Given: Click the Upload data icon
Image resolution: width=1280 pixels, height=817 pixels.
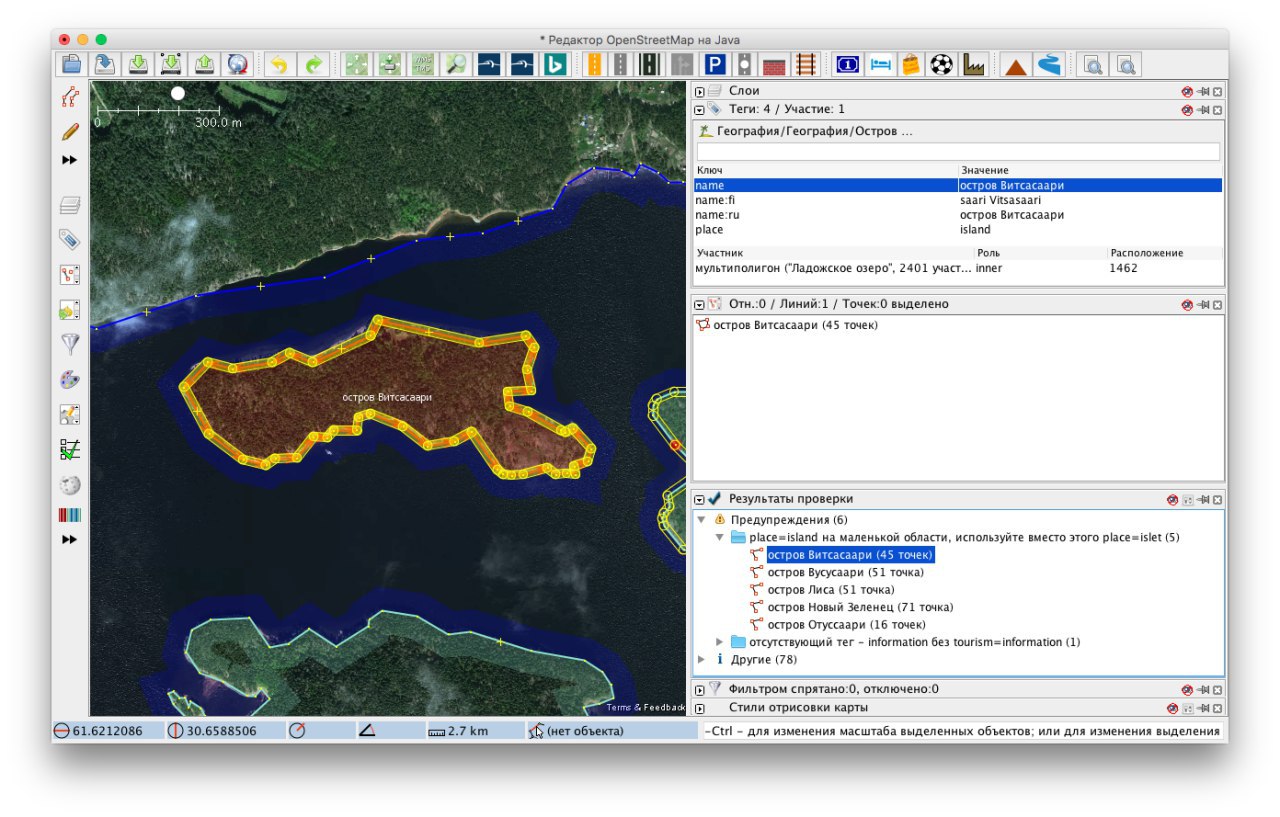Looking at the screenshot, I should (x=204, y=64).
